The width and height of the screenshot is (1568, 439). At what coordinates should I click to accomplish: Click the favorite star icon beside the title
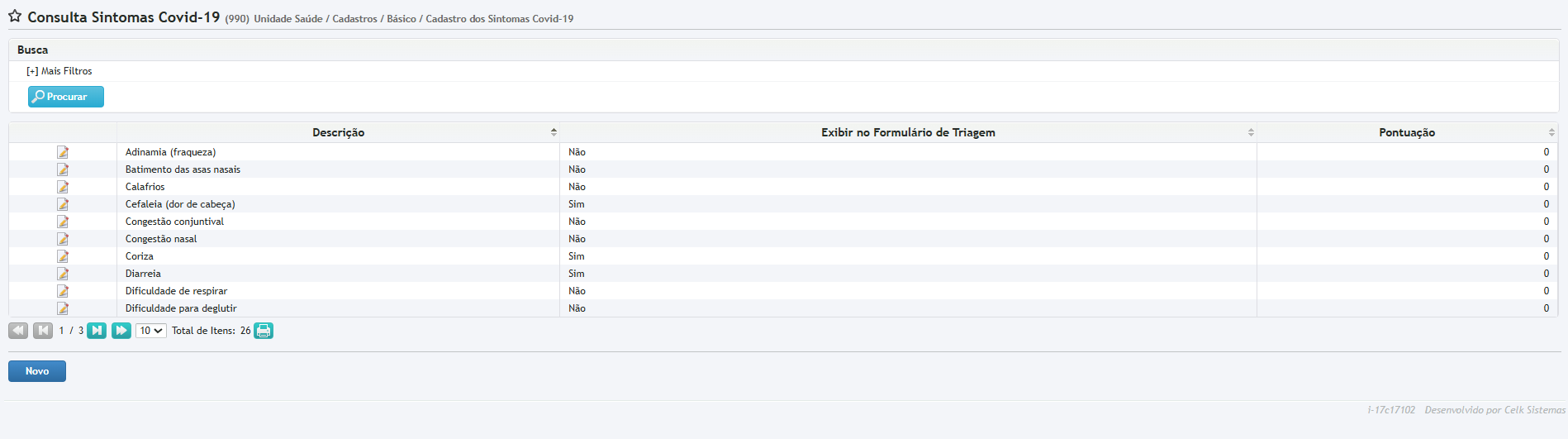(x=15, y=17)
